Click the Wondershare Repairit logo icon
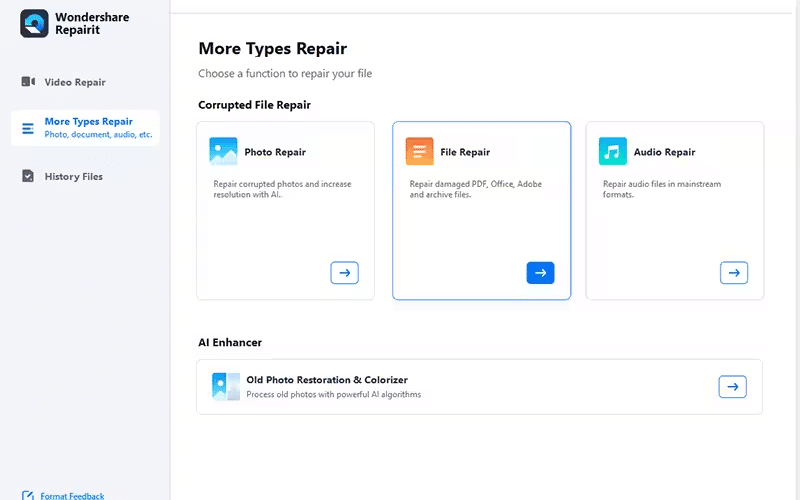The image size is (800, 500). point(34,24)
